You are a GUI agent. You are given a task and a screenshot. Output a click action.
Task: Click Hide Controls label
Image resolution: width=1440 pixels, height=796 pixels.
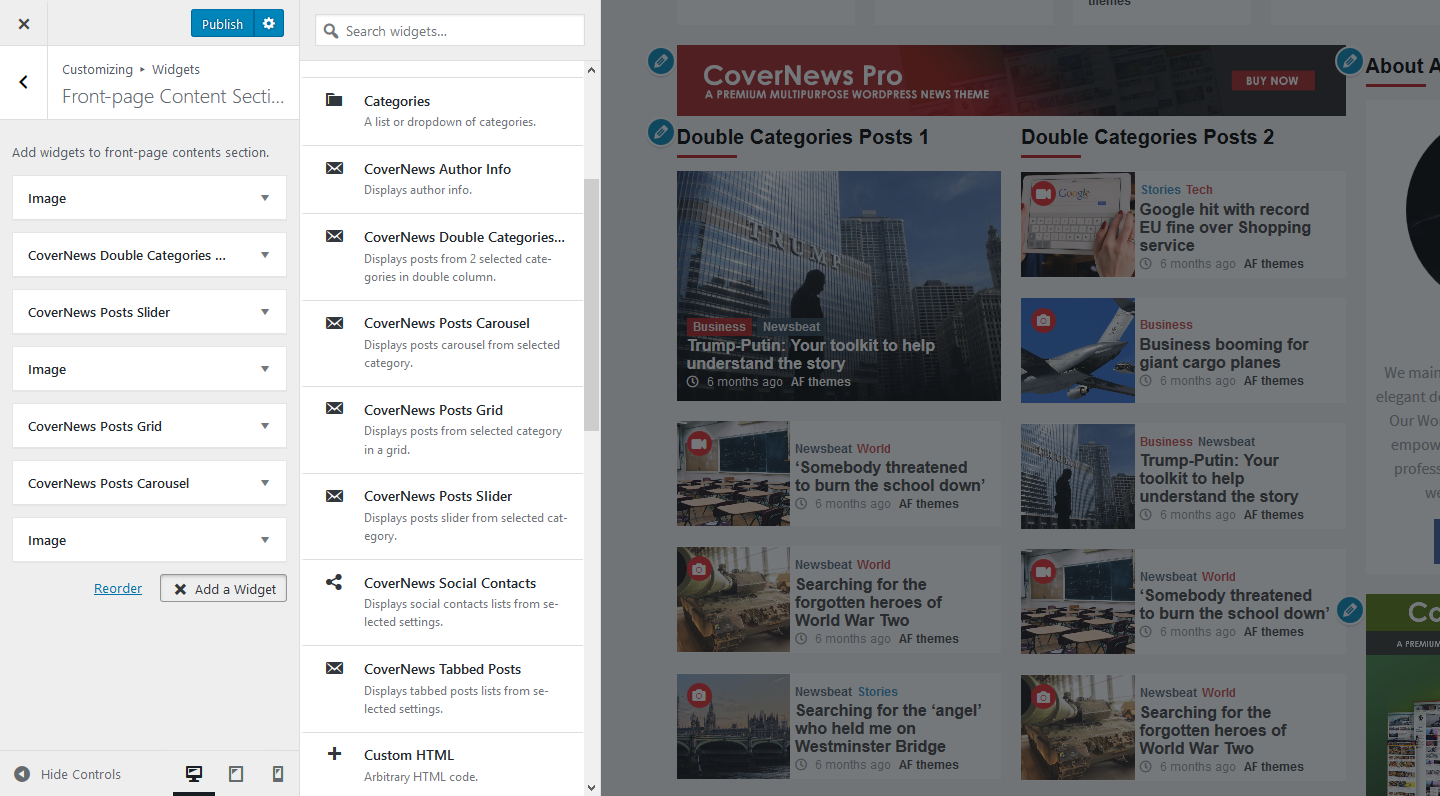click(81, 774)
